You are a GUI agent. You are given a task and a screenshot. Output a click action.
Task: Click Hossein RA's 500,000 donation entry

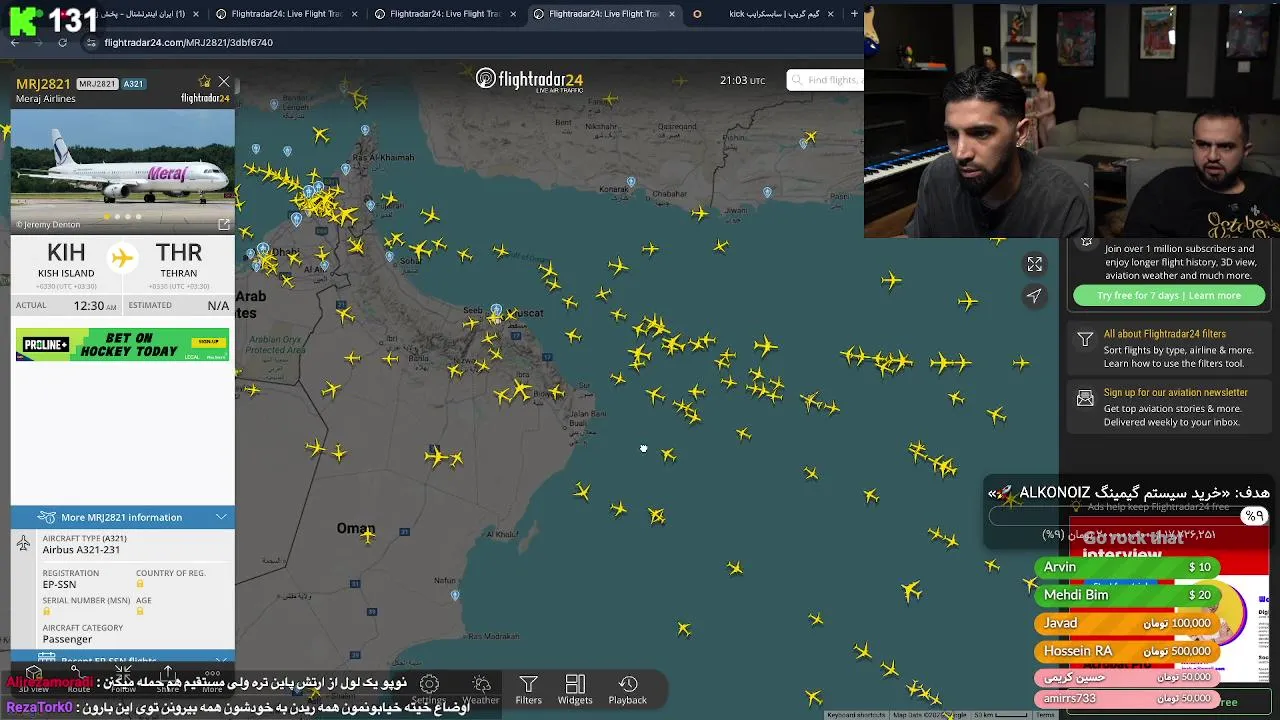(x=1128, y=651)
